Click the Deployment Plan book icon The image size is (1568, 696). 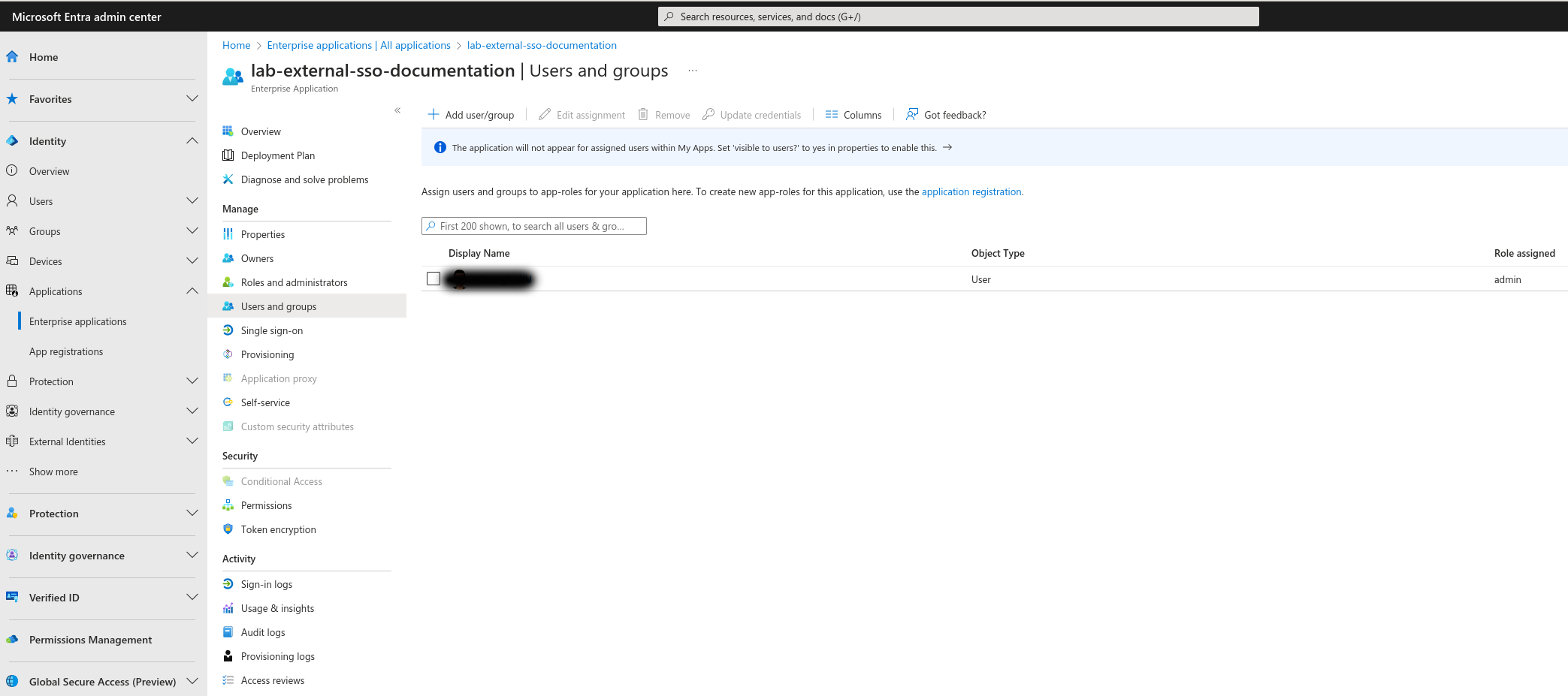click(x=228, y=155)
